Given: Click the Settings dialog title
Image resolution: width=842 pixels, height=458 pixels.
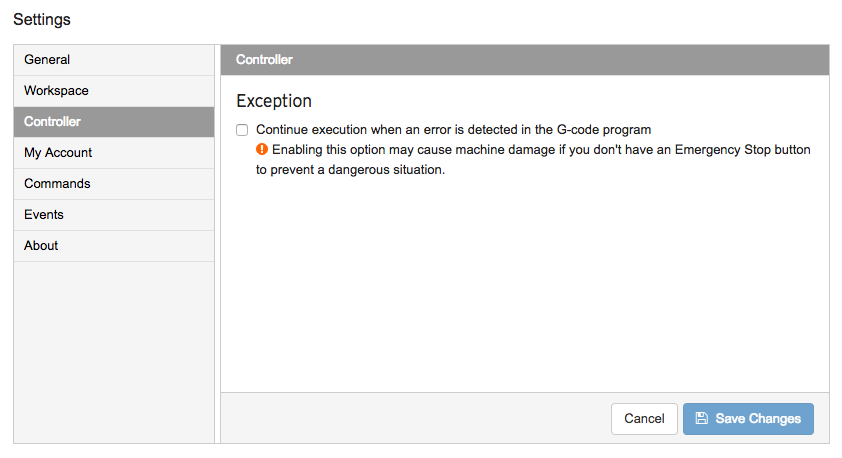Looking at the screenshot, I should pos(42,19).
